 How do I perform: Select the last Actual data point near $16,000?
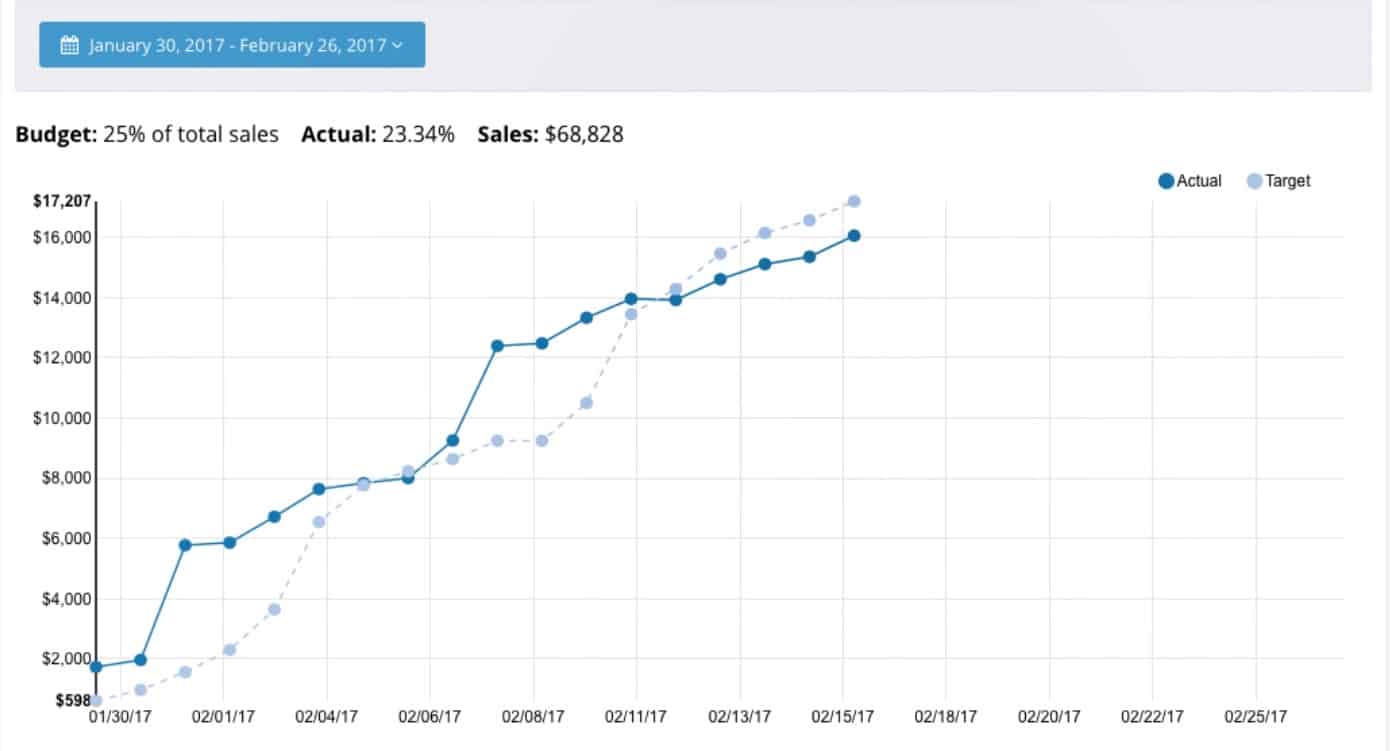tap(854, 236)
